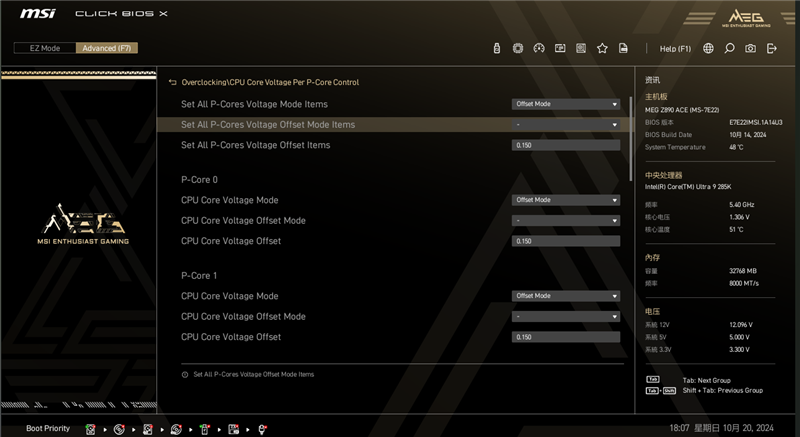The image size is (800, 437).
Task: Click the Shift + Tab: Previous Group hint
Action: tap(722, 391)
